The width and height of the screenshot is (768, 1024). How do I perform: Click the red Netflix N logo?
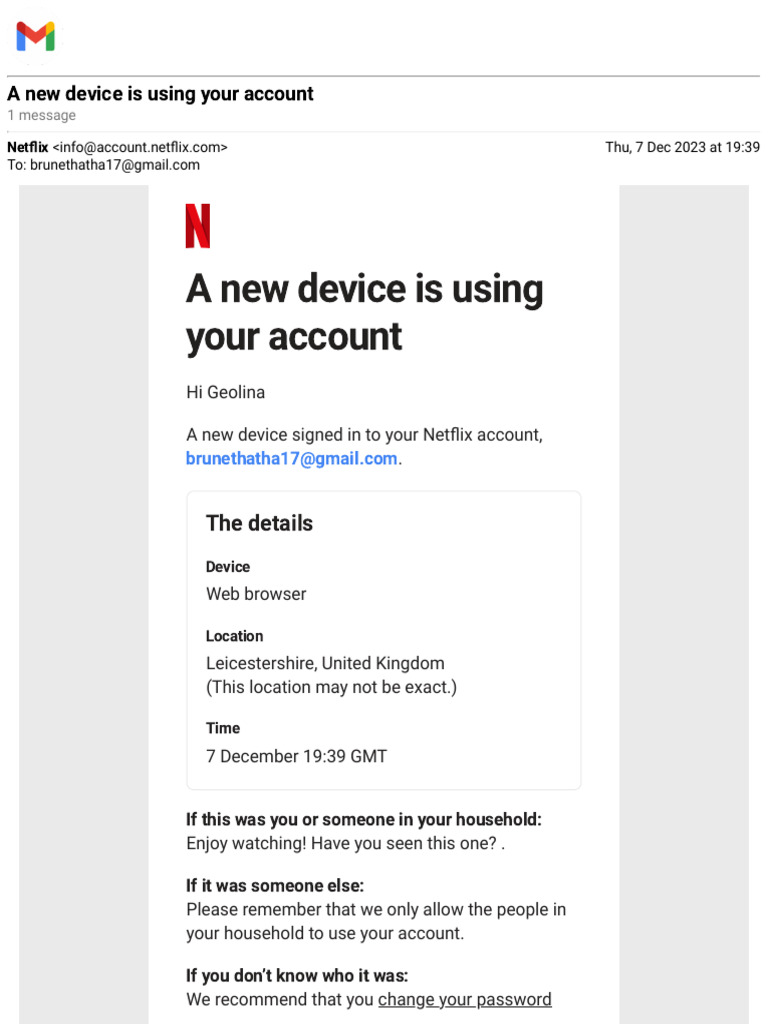[198, 226]
